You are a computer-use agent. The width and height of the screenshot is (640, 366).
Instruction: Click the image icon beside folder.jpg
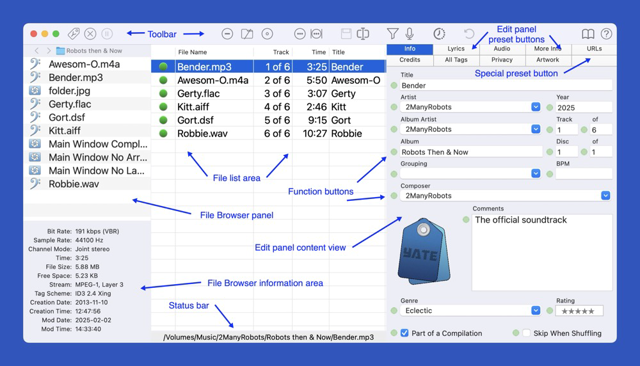coord(35,91)
